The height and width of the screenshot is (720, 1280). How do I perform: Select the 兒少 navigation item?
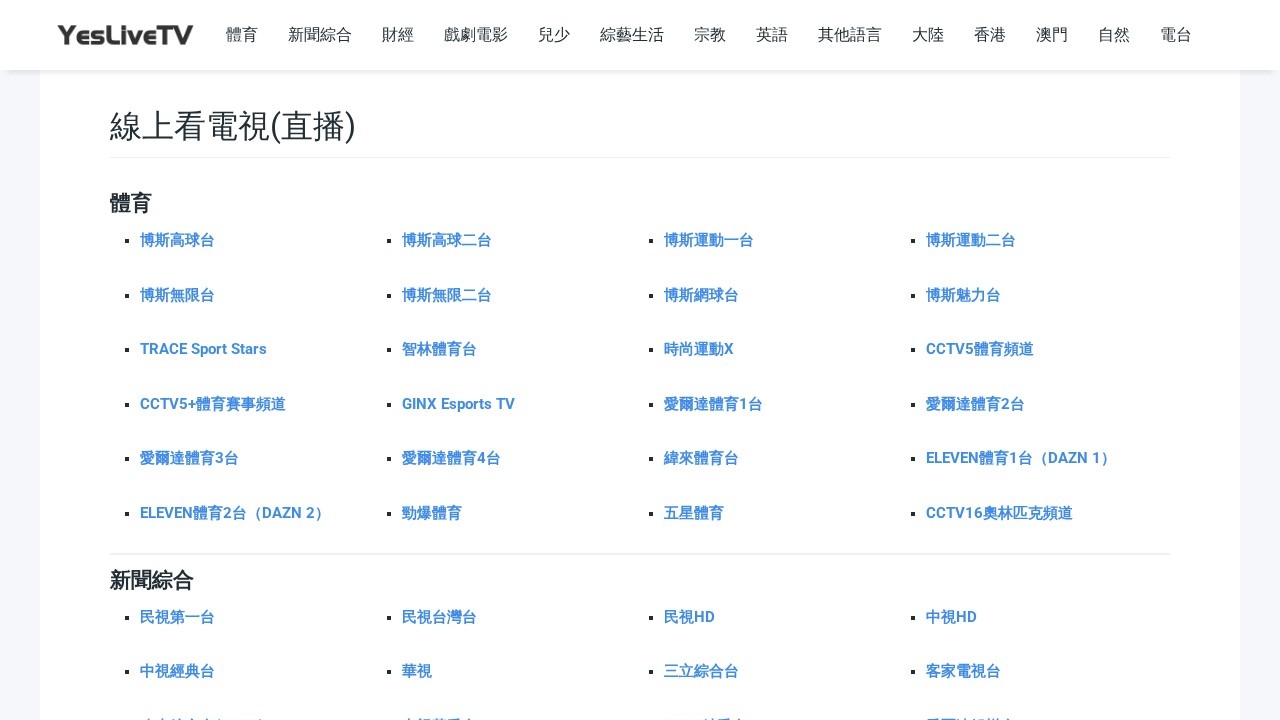[554, 35]
